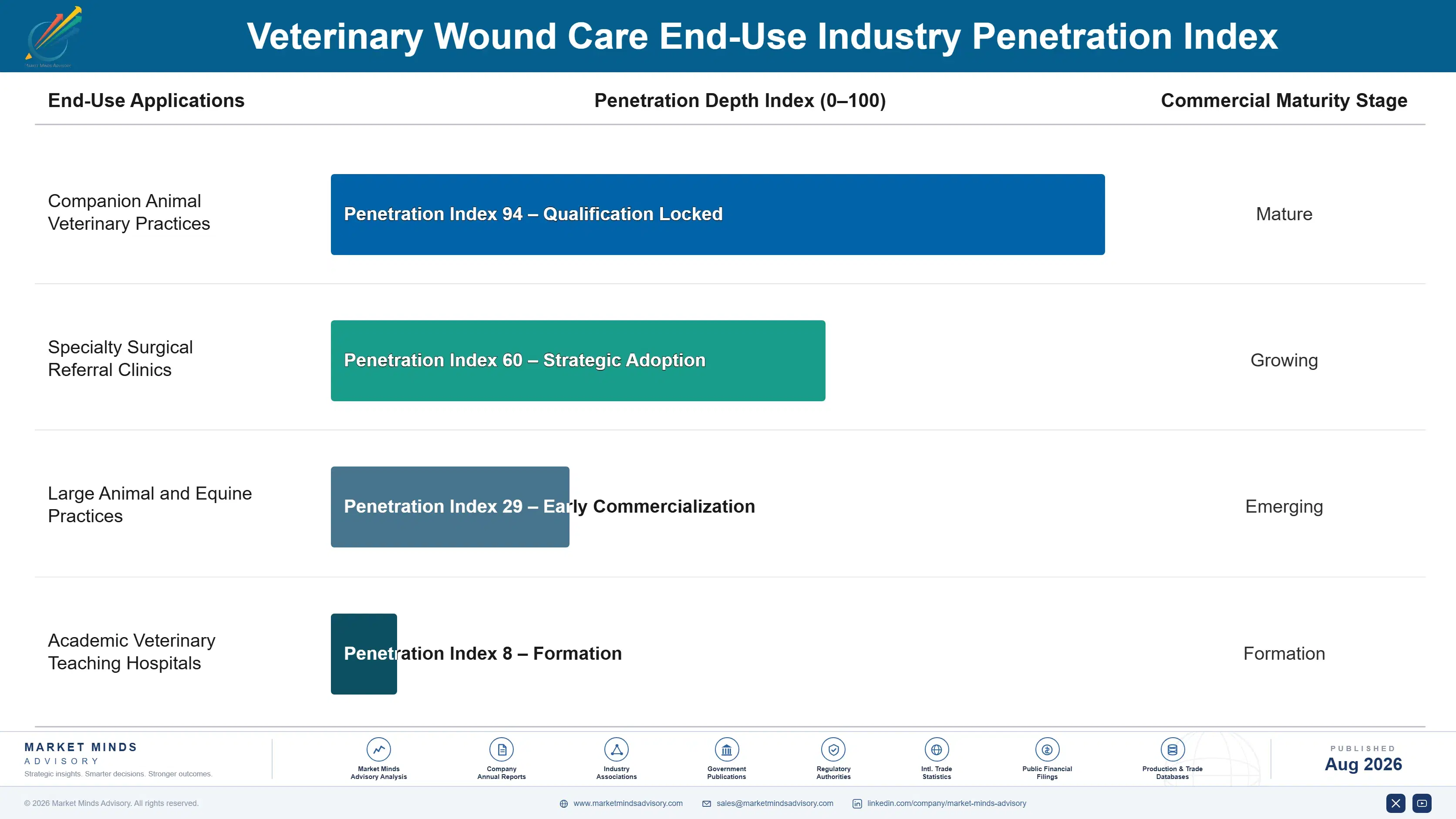The image size is (1456, 819).
Task: Click the 'Commercial Maturity Stage' column header
Action: pyautogui.click(x=1284, y=101)
